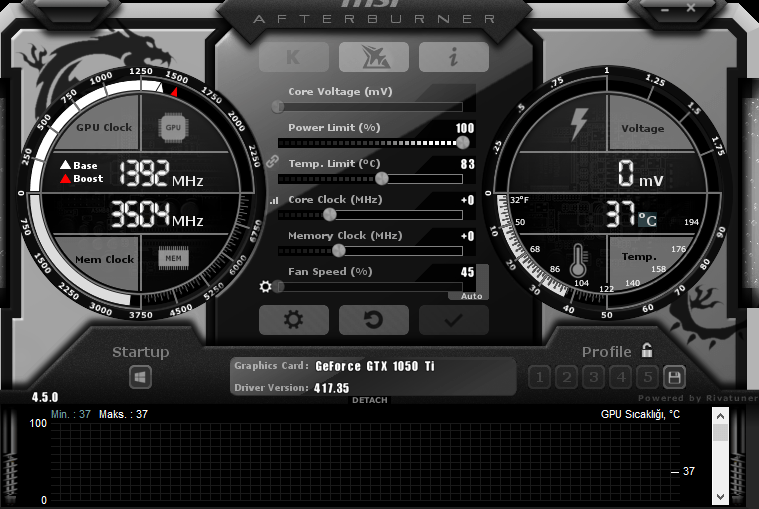Toggle the link icon beside Temp. Limit
The image size is (759, 509).
273,161
